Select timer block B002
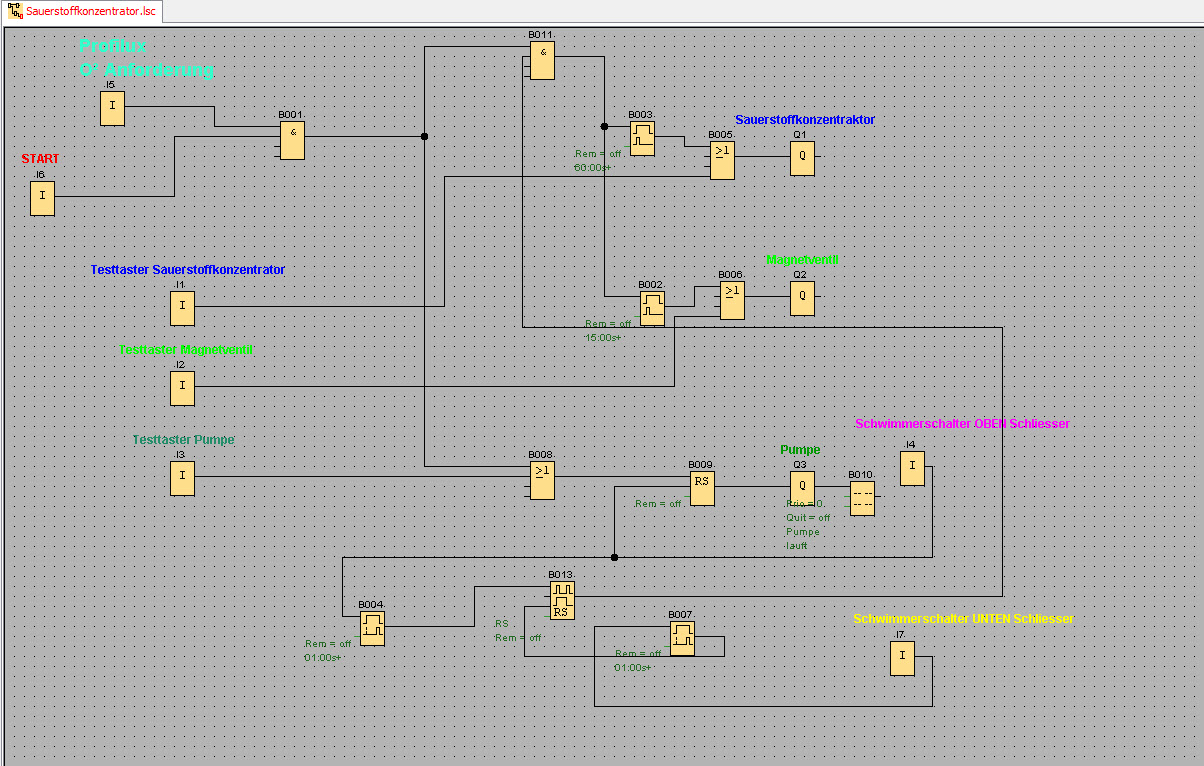 (652, 308)
